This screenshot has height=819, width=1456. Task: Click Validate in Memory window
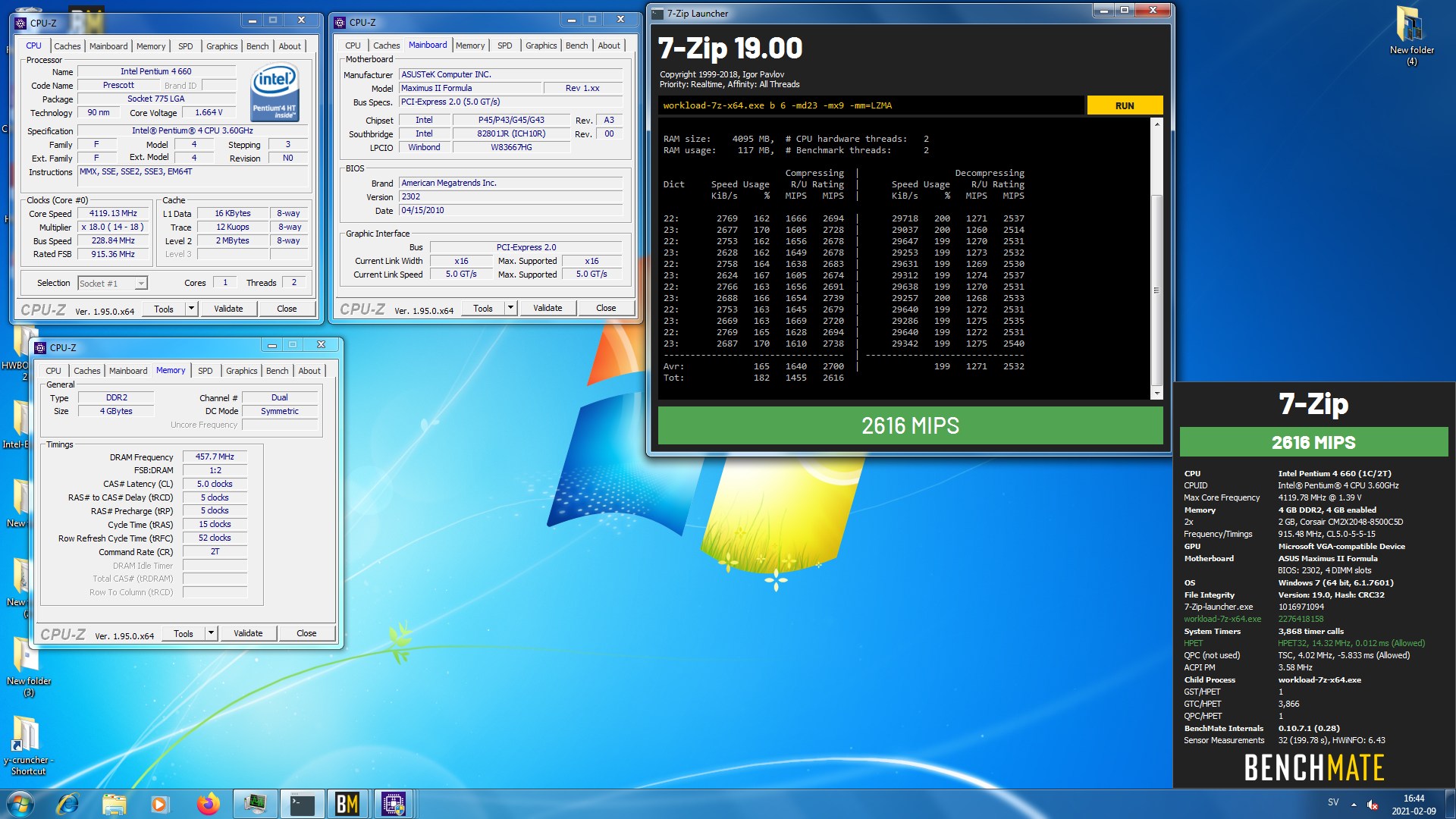pos(248,633)
